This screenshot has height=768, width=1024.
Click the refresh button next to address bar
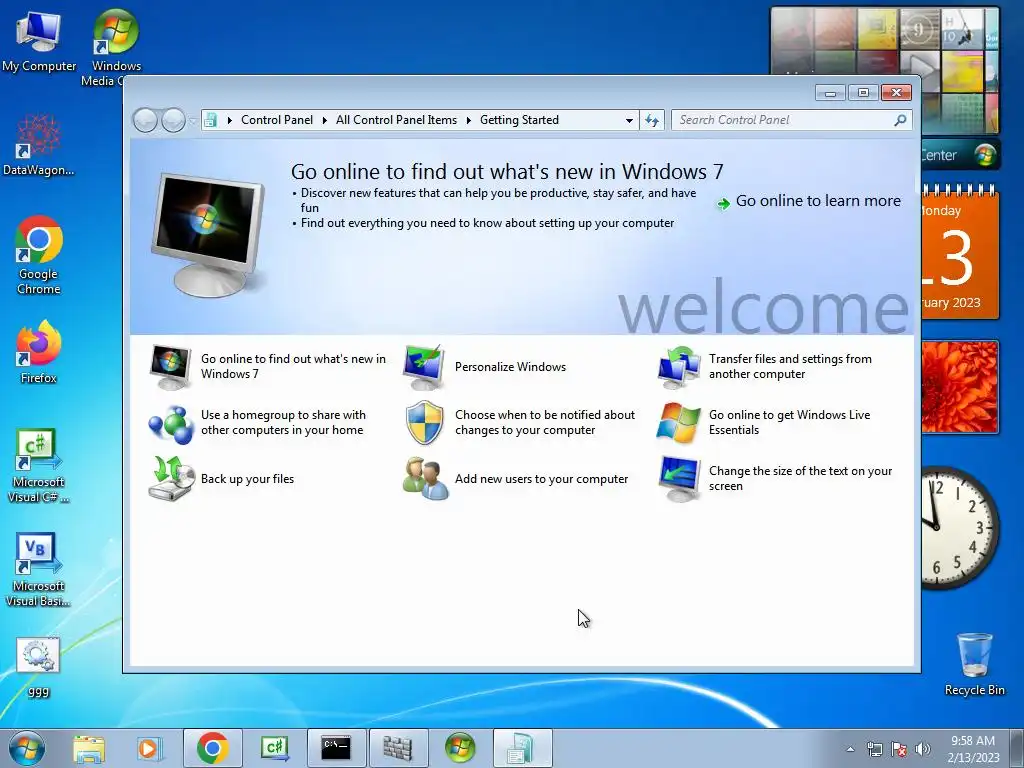pos(652,120)
